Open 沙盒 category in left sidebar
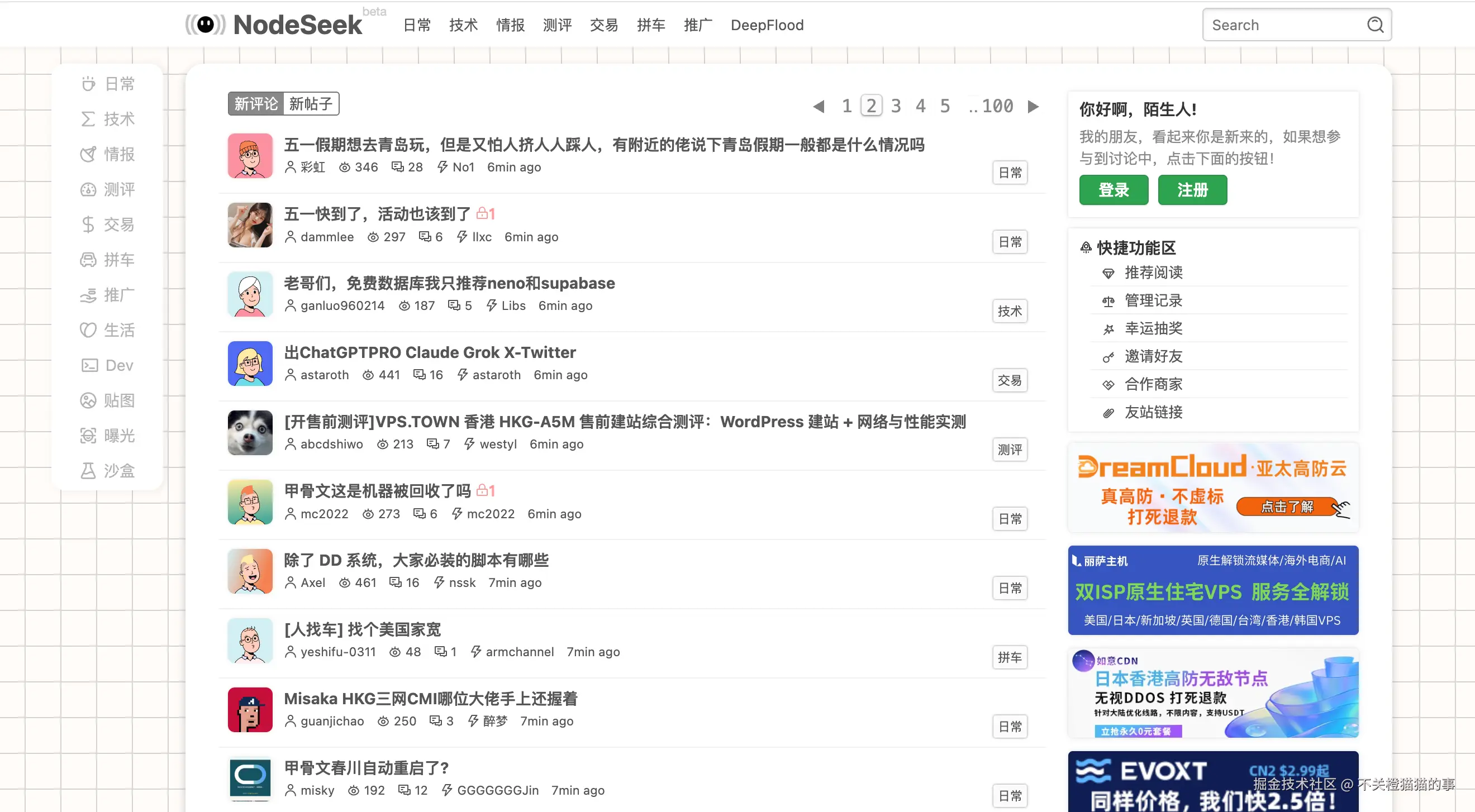This screenshot has height=812, width=1475. (108, 471)
